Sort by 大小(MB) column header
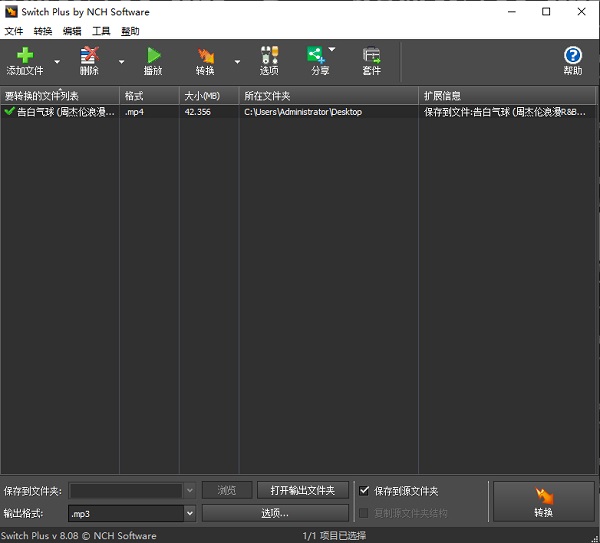The image size is (600, 543). (209, 96)
